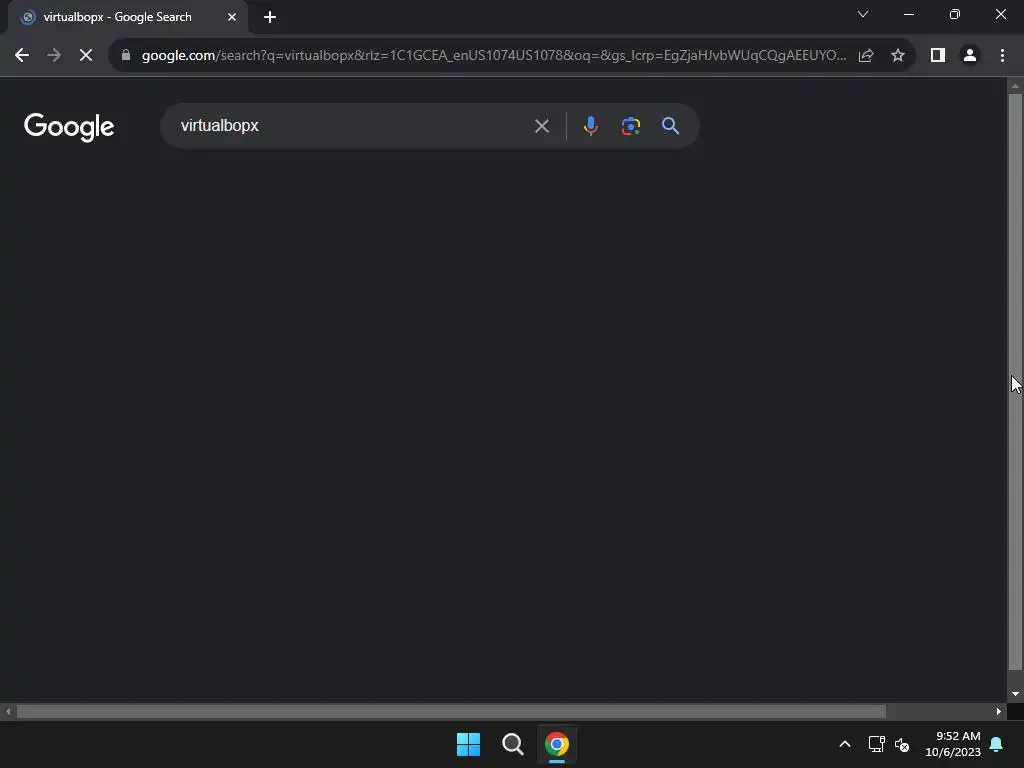Open network status tray icon
The height and width of the screenshot is (768, 1024).
(876, 744)
